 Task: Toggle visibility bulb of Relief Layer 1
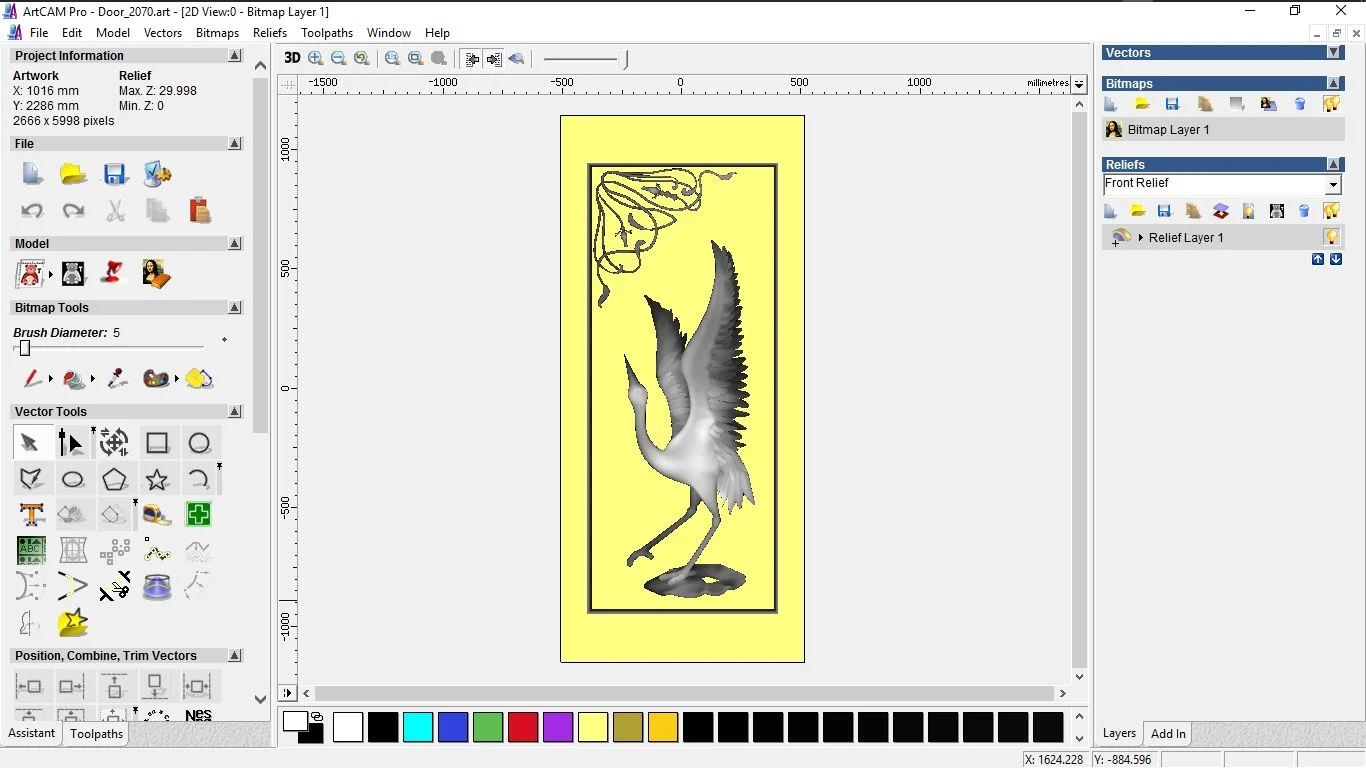pyautogui.click(x=1331, y=237)
